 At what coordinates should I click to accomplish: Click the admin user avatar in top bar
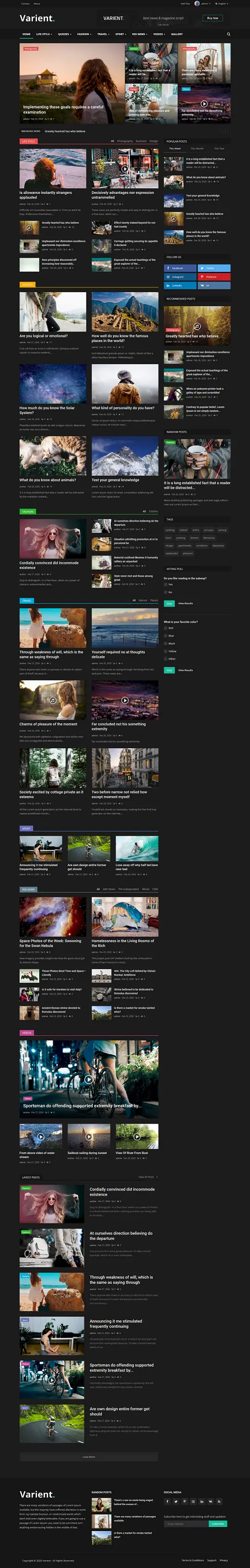(197, 3)
